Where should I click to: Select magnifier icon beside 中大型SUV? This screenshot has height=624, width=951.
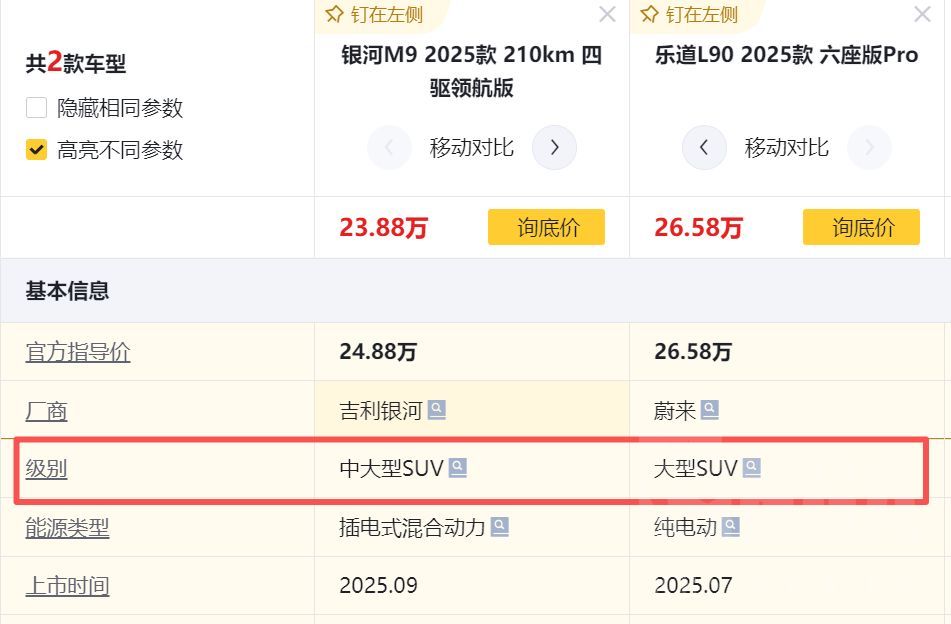pyautogui.click(x=457, y=467)
